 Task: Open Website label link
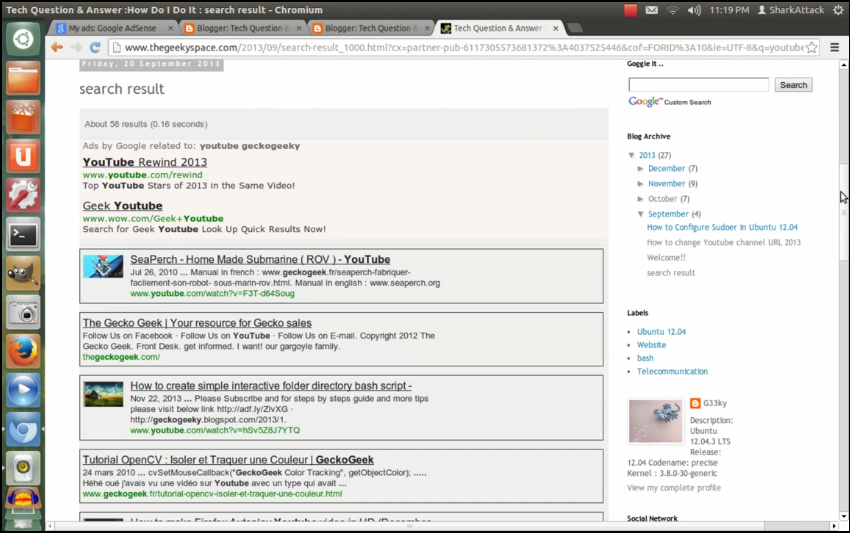(x=652, y=345)
